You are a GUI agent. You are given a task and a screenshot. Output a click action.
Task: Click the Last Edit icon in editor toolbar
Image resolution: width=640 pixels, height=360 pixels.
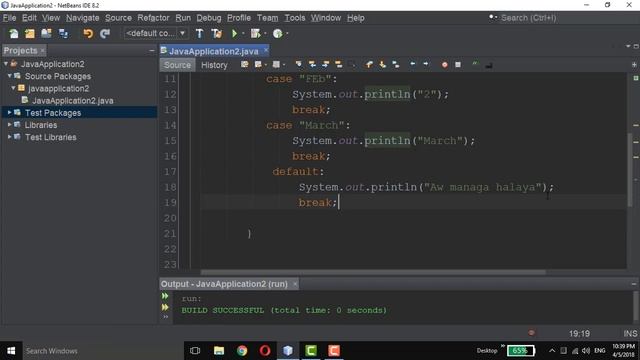pos(244,64)
